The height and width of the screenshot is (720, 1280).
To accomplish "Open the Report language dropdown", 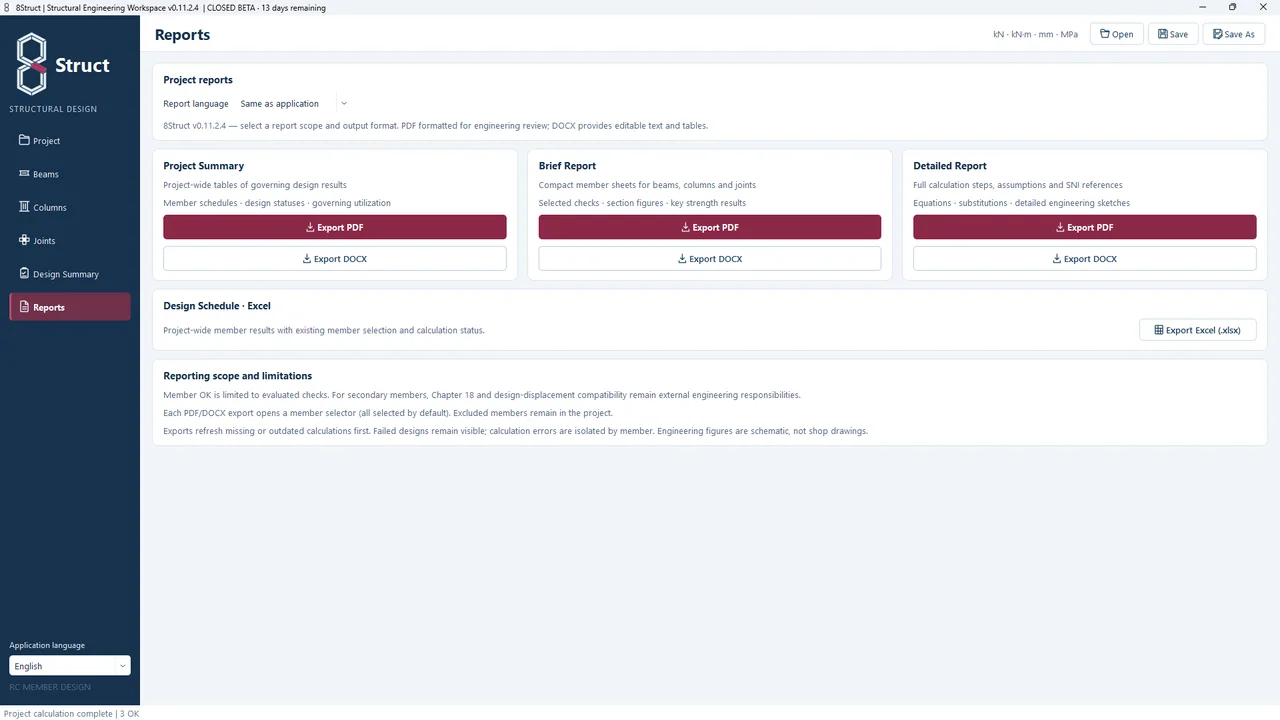I will [x=293, y=103].
